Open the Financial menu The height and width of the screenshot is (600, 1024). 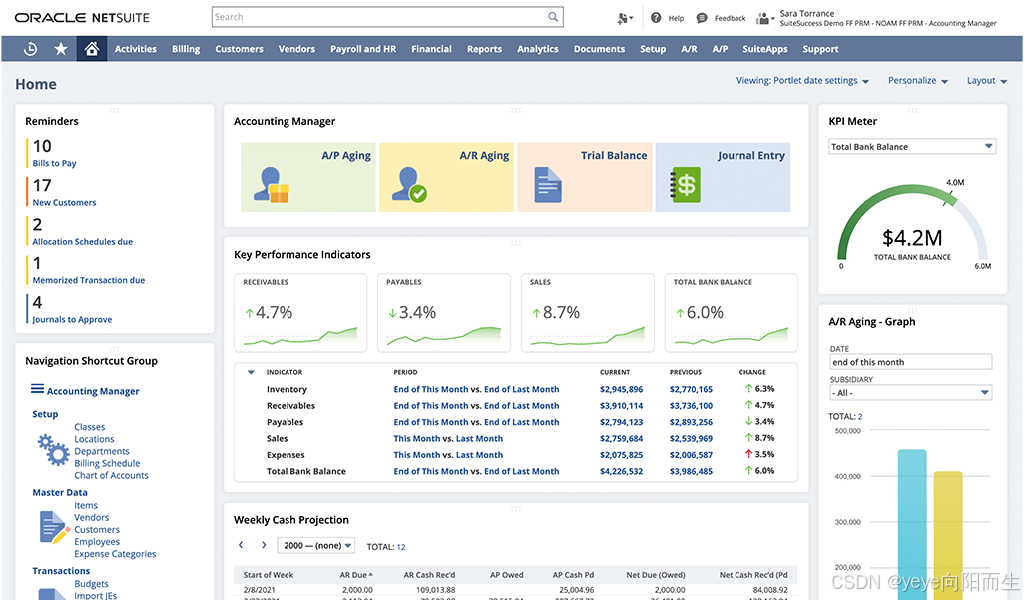[431, 49]
